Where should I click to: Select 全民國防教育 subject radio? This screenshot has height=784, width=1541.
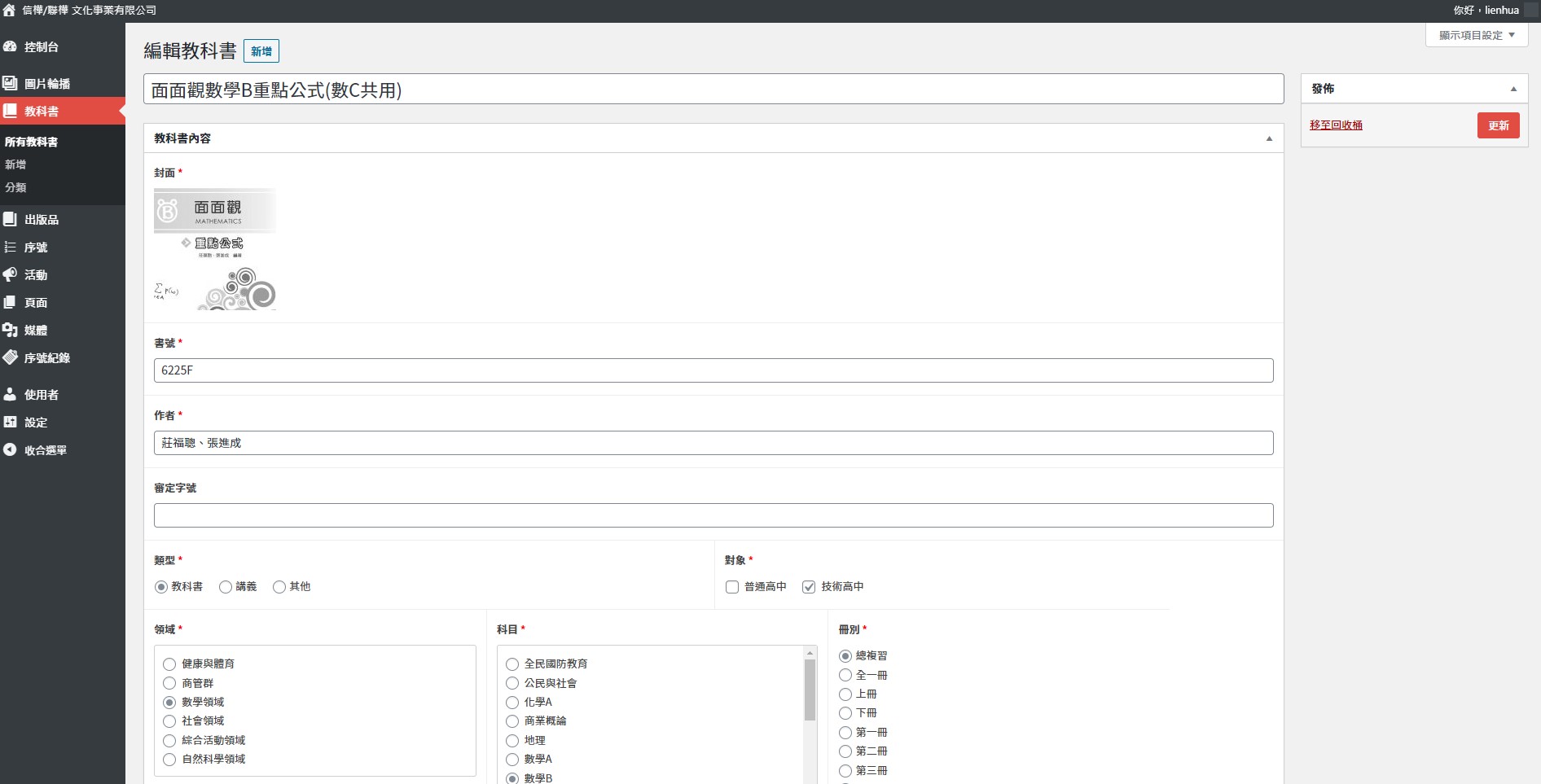pyautogui.click(x=512, y=664)
